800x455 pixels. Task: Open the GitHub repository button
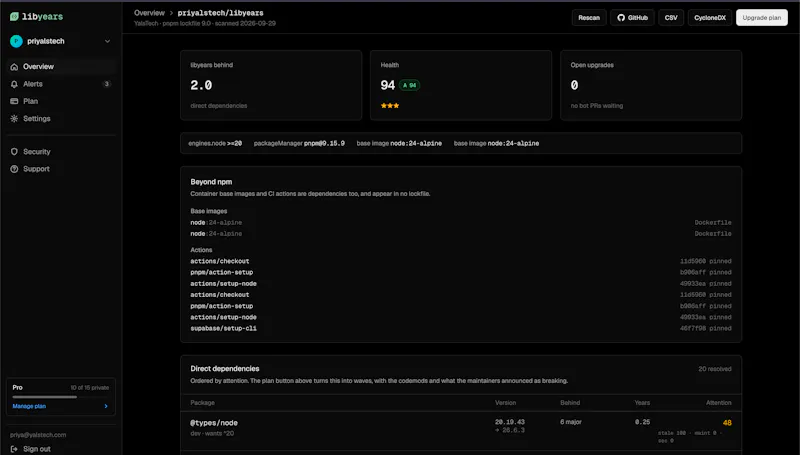(632, 17)
